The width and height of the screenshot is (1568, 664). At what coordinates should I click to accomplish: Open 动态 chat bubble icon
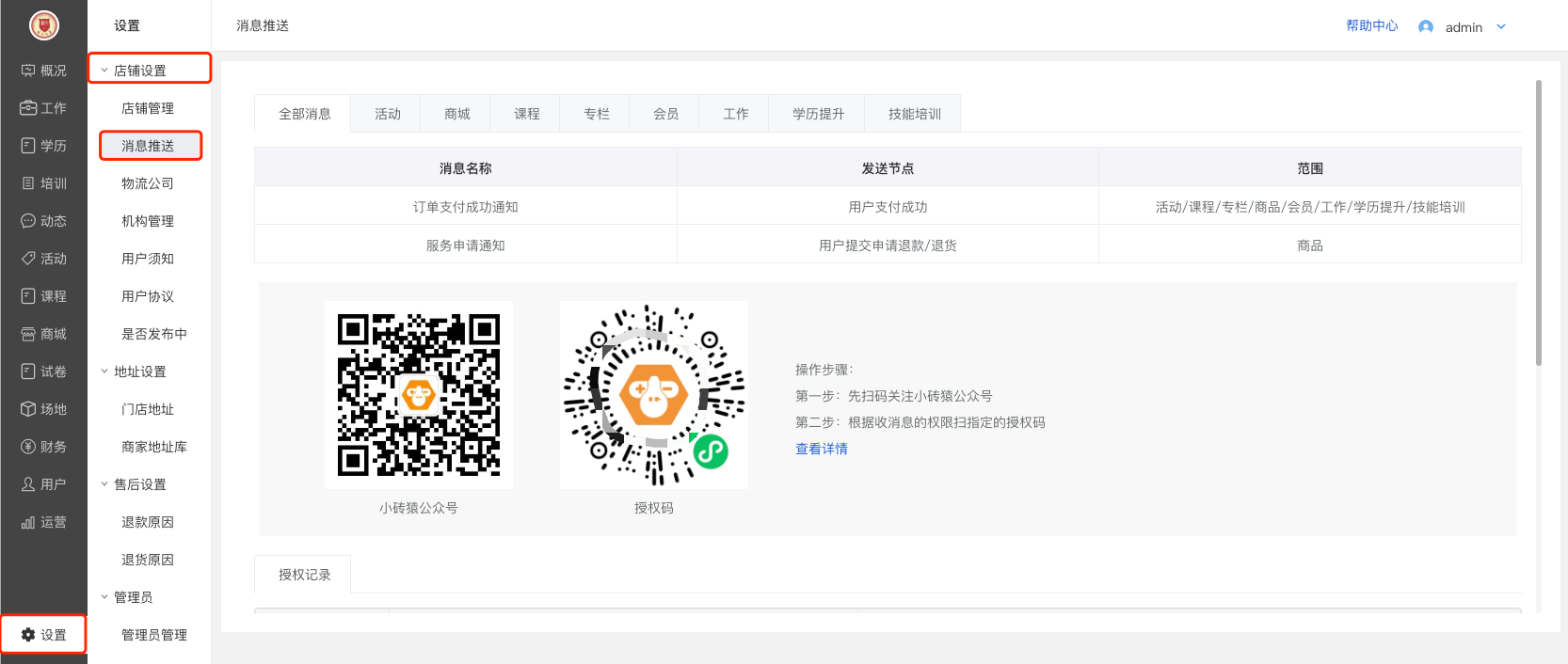pyautogui.click(x=28, y=221)
